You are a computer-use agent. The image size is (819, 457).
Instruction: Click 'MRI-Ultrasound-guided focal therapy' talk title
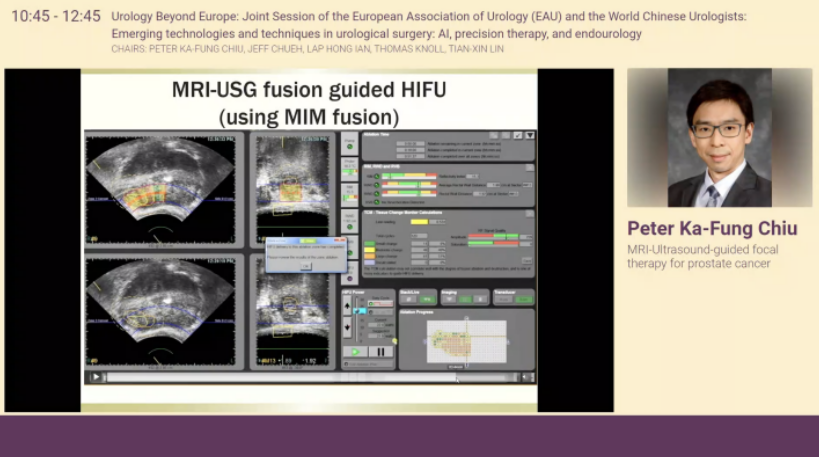(703, 256)
